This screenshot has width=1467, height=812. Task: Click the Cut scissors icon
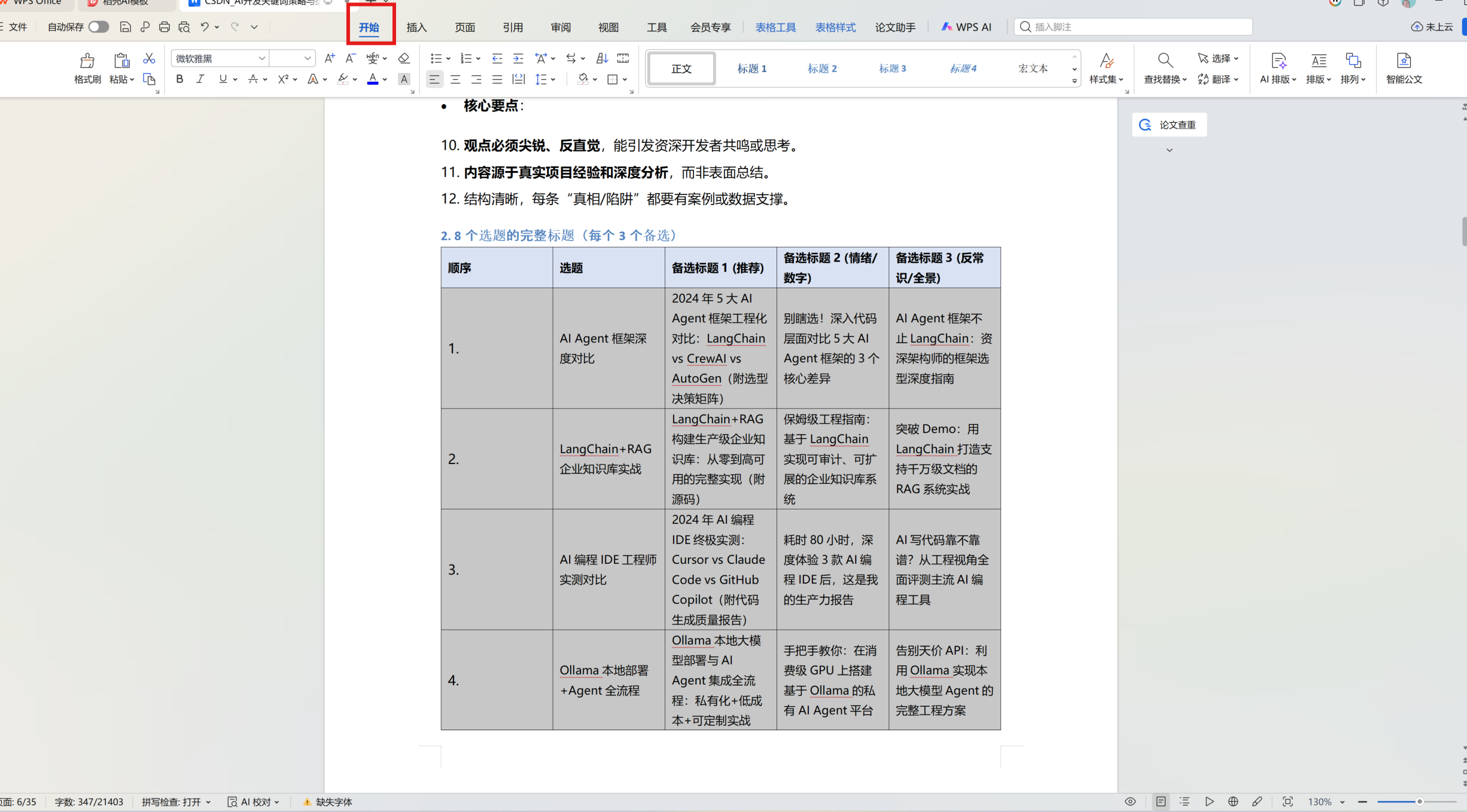(149, 58)
